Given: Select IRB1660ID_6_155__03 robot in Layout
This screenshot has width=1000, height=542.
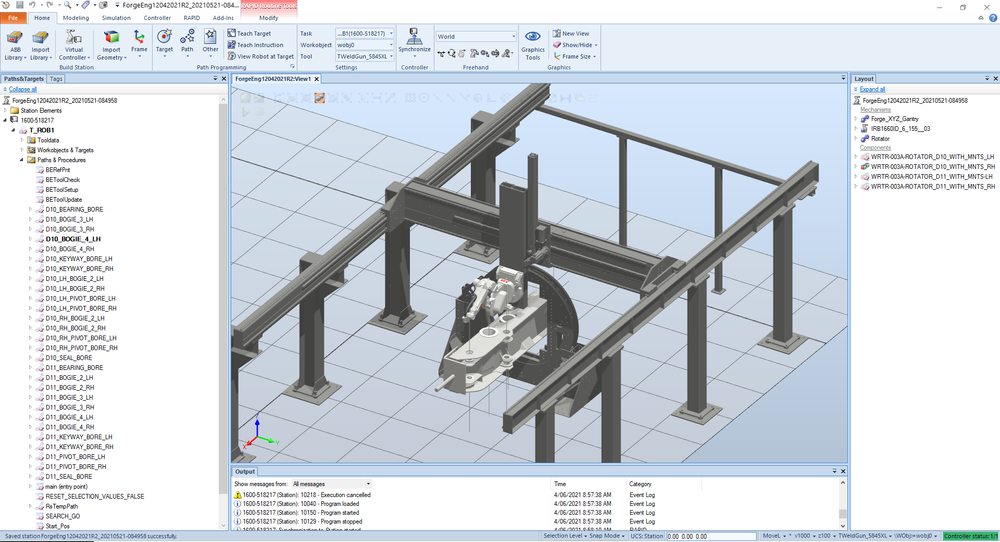Looking at the screenshot, I should pyautogui.click(x=901, y=128).
